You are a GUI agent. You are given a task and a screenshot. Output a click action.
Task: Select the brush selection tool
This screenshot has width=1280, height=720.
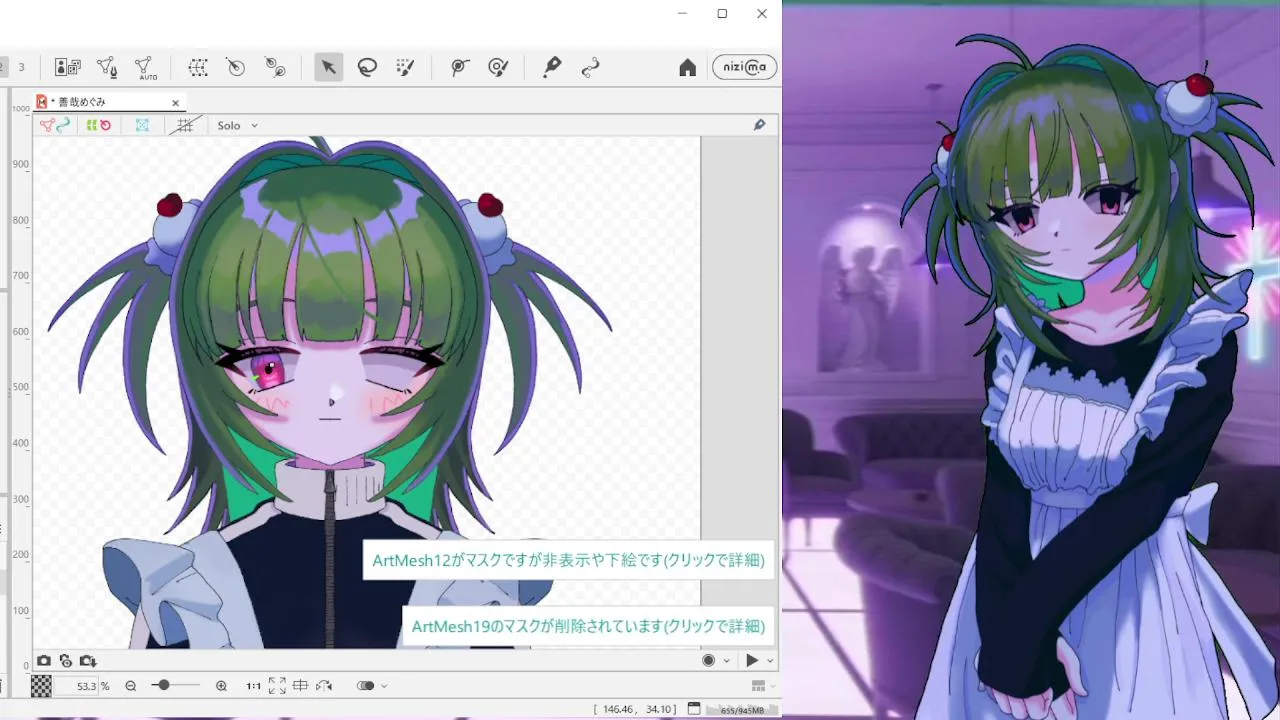(405, 67)
